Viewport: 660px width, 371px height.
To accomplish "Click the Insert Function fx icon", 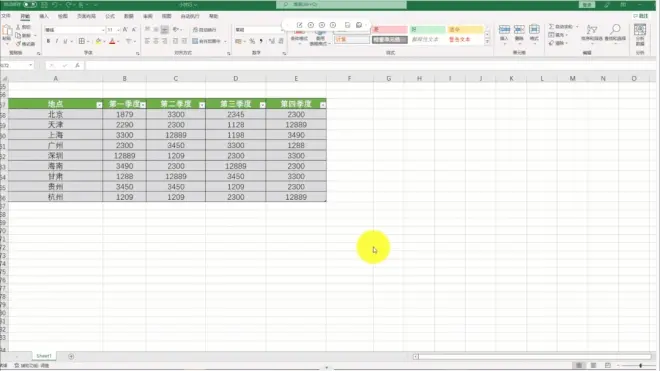I will point(77,65).
